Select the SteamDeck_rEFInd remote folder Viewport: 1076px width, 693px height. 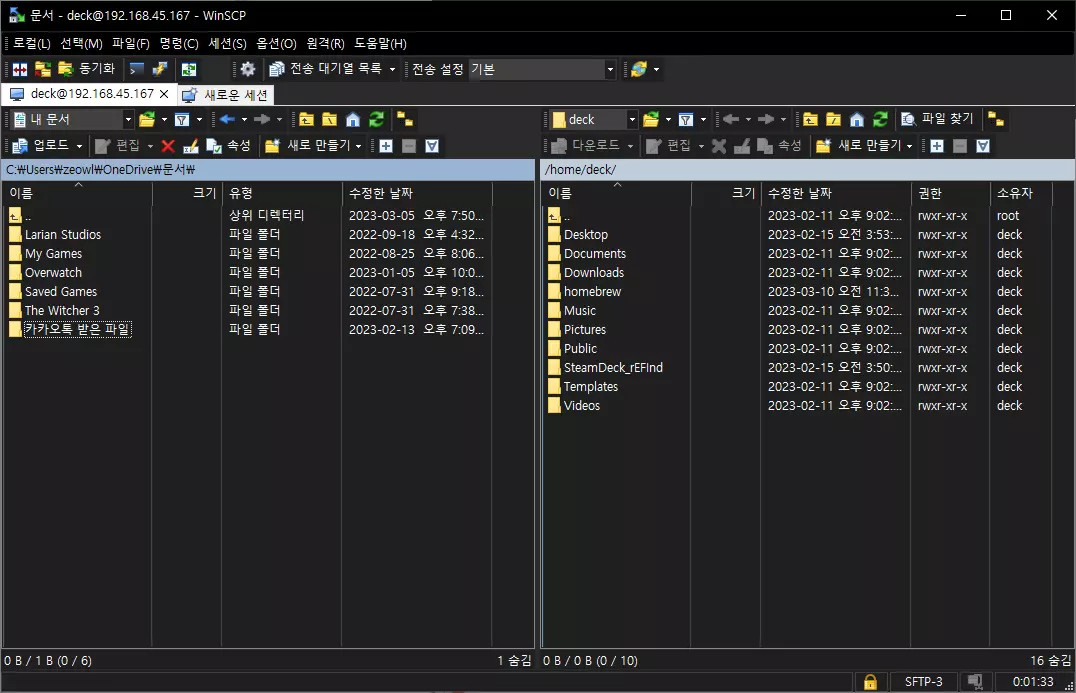pos(613,368)
